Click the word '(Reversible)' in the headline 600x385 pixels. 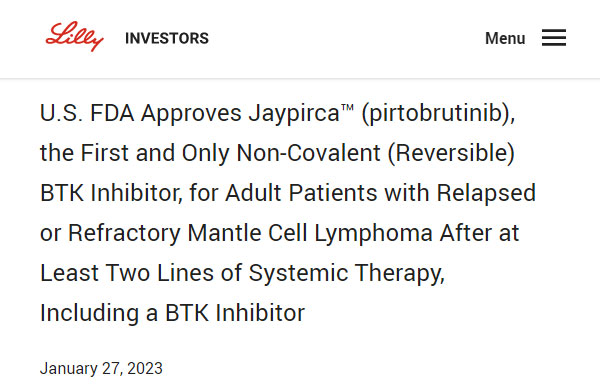(451, 154)
